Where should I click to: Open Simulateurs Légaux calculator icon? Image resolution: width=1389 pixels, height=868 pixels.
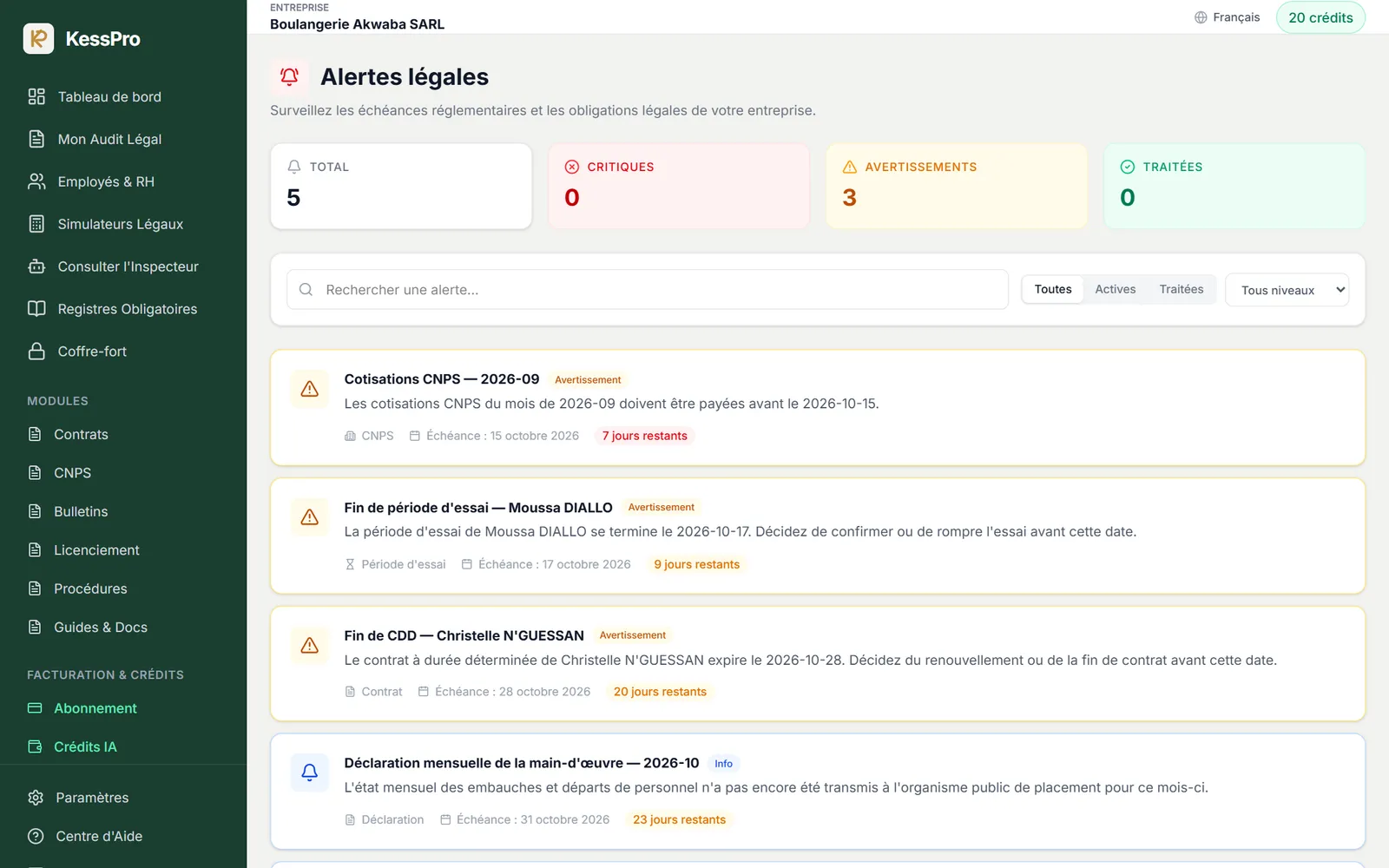(x=36, y=224)
